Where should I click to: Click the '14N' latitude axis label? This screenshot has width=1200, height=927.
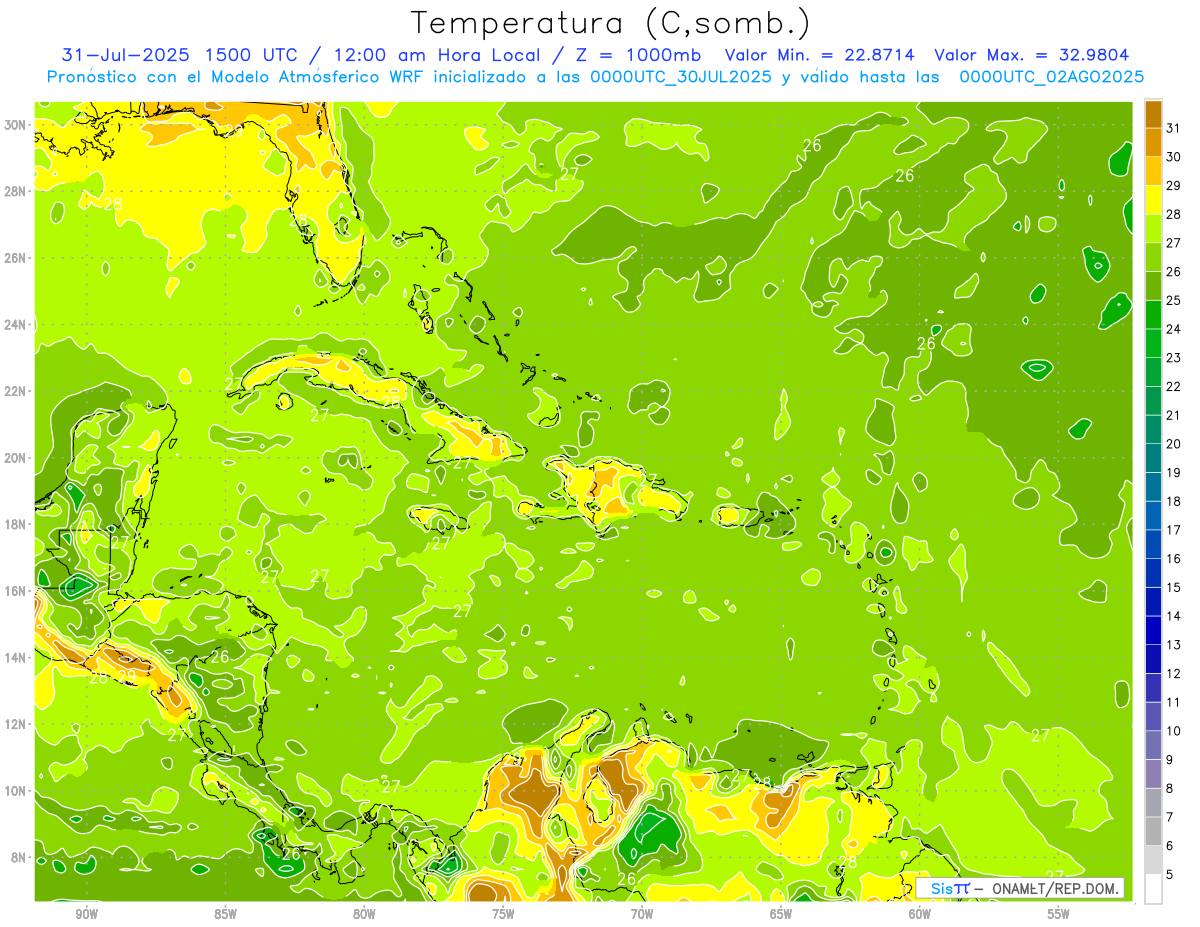click(x=15, y=657)
